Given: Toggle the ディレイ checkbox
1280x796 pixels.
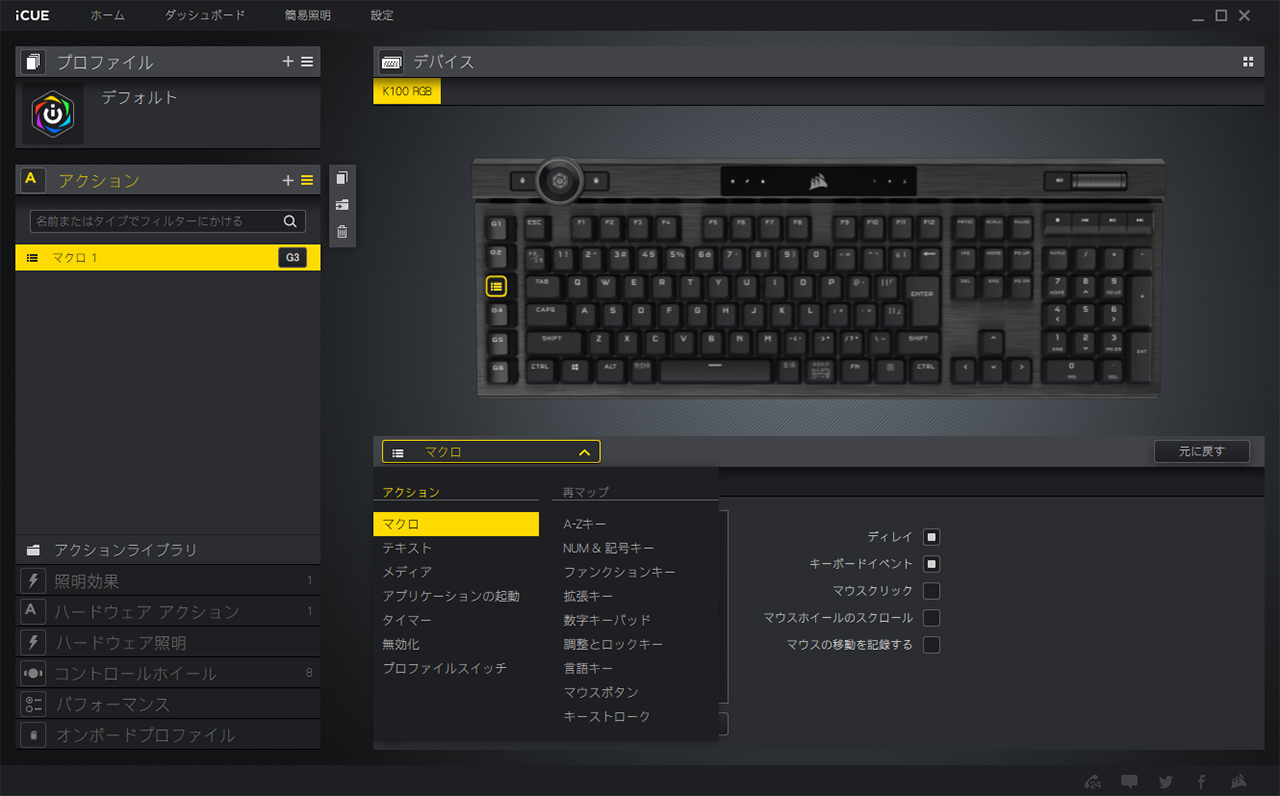Looking at the screenshot, I should (931, 537).
